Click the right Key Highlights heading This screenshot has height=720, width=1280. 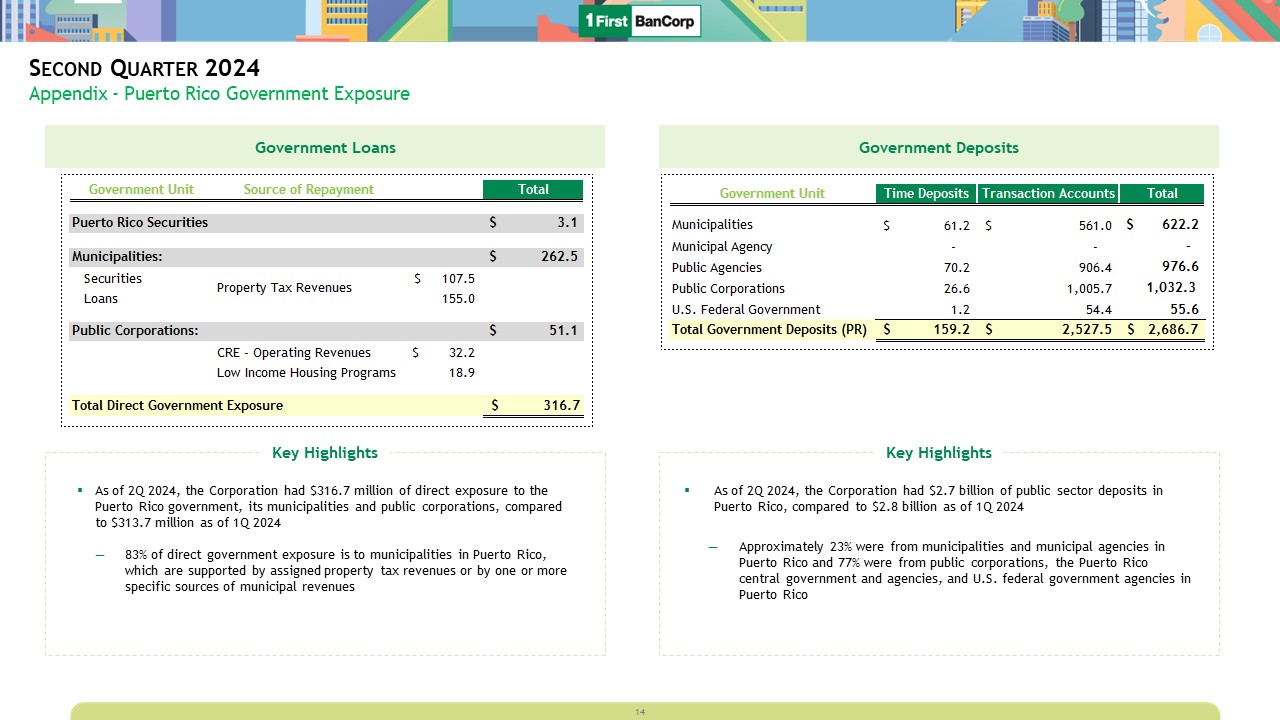coord(938,453)
